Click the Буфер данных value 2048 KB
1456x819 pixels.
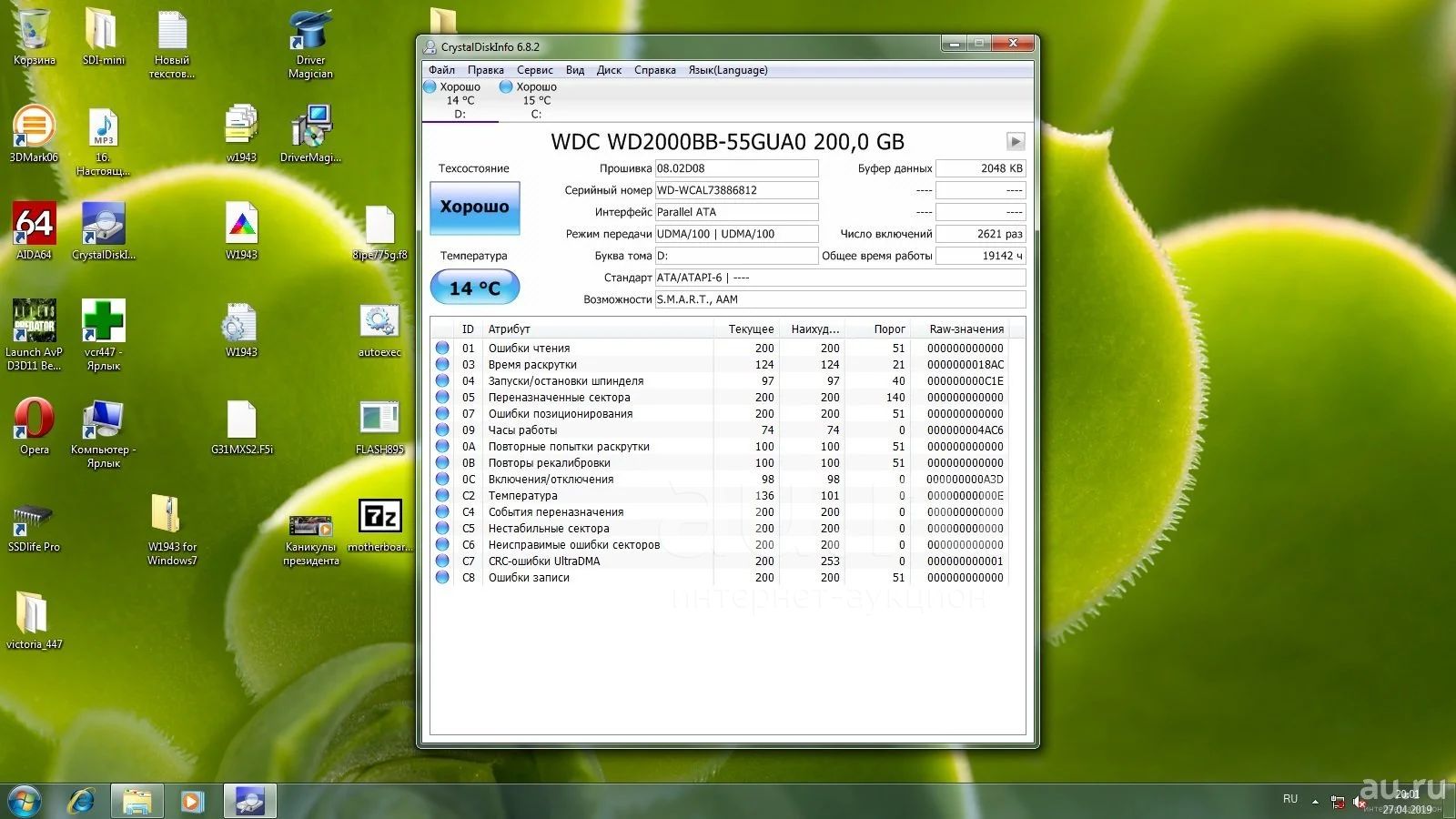(x=980, y=168)
